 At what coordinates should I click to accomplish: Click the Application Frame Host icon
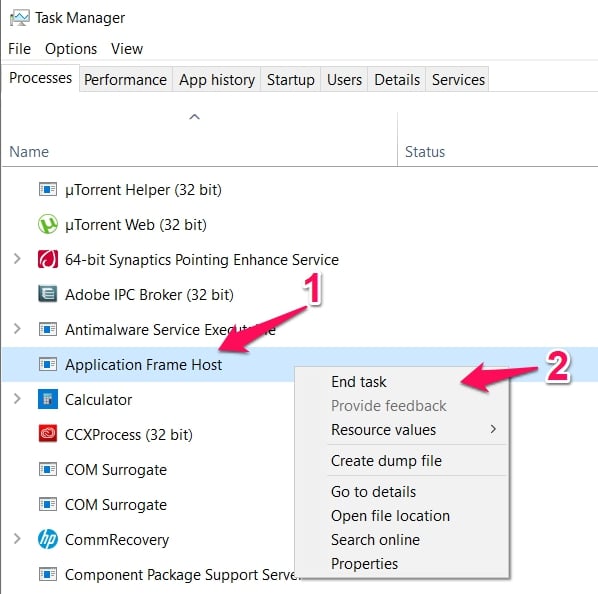48,364
